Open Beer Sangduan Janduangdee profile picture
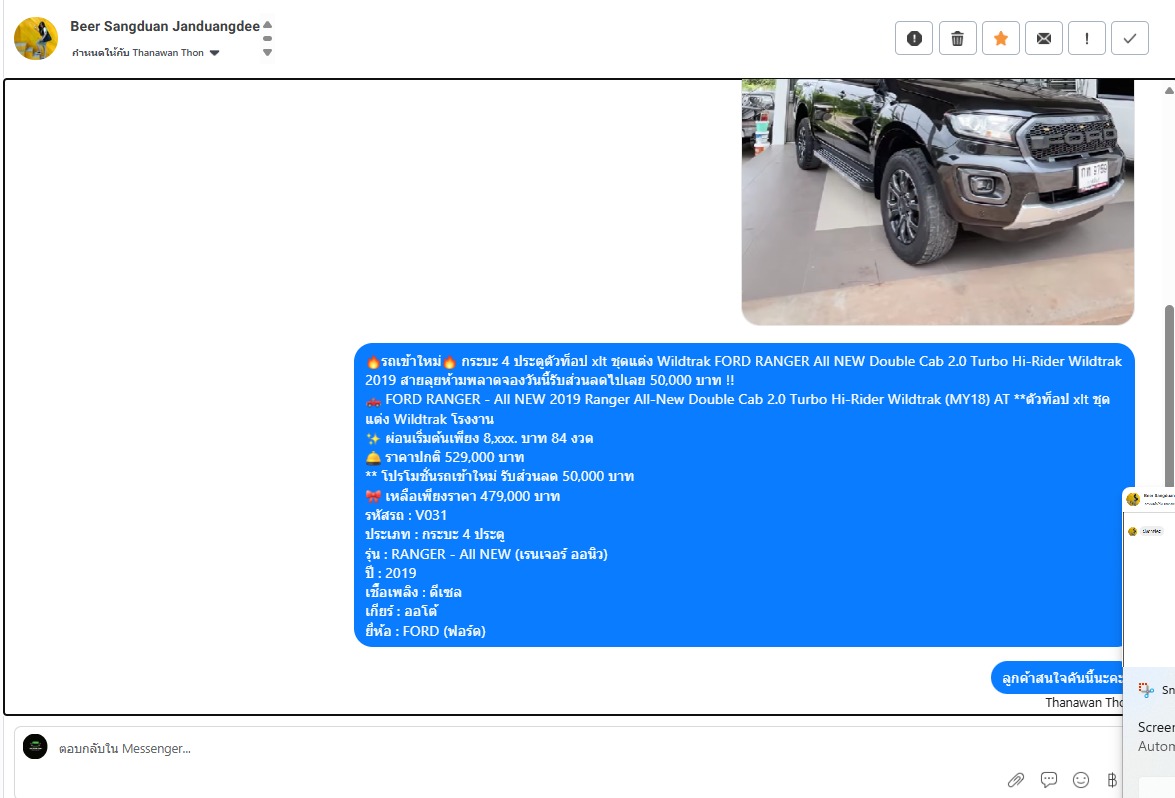The image size is (1175, 798). click(35, 38)
